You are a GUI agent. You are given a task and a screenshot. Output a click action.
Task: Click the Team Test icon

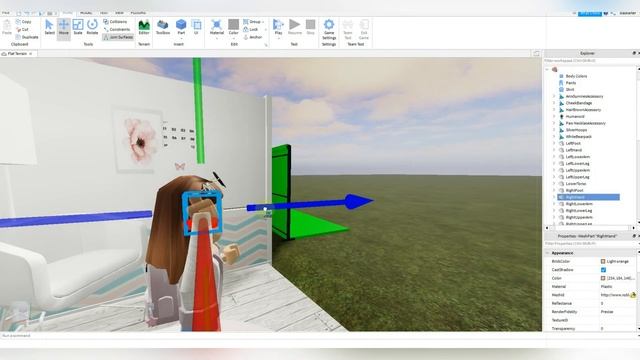coord(348,29)
